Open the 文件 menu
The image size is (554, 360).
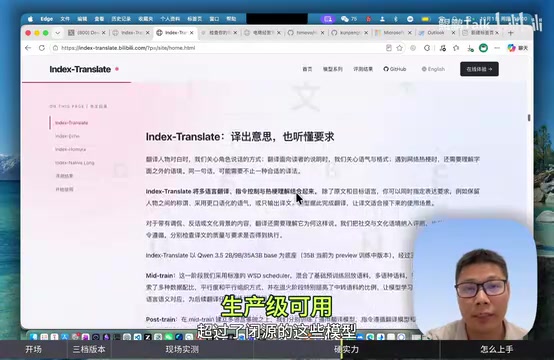(x=65, y=19)
